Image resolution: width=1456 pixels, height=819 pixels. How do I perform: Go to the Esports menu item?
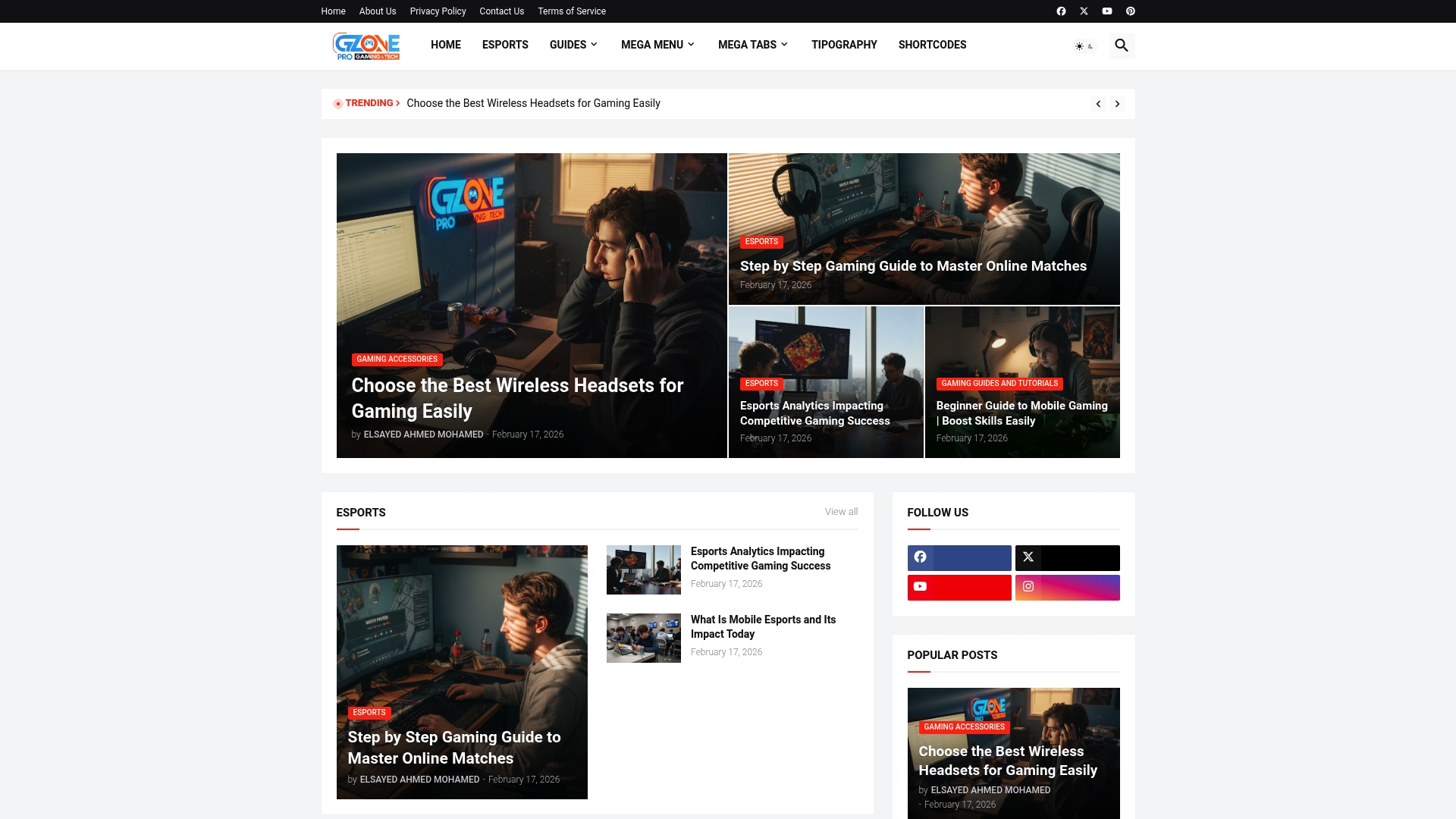click(x=505, y=45)
